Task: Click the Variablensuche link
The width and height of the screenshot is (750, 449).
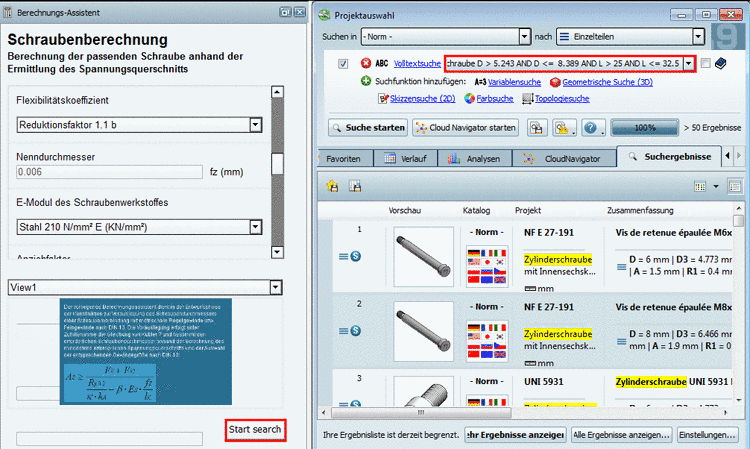Action: coord(514,82)
